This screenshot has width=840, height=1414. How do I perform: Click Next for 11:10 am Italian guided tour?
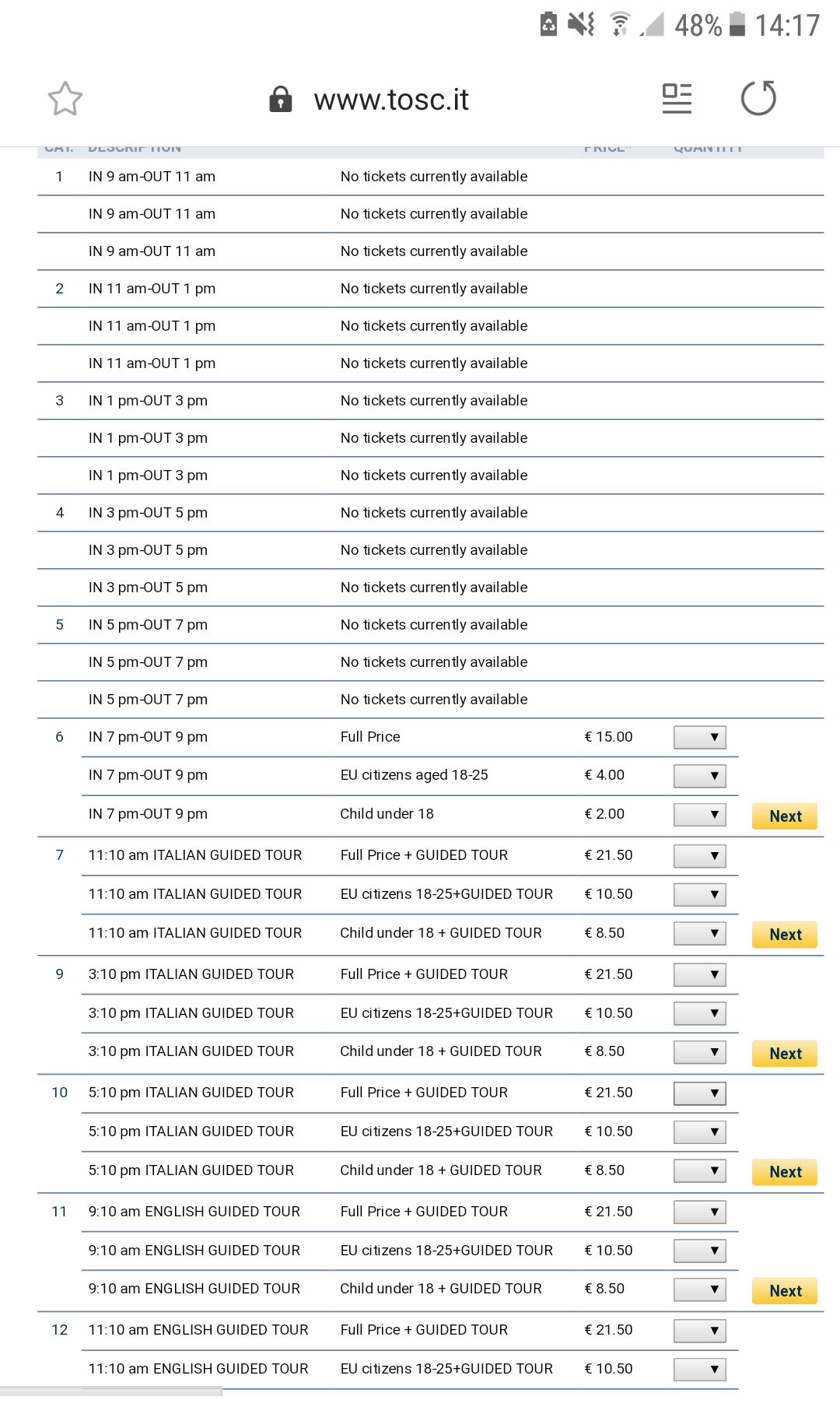tap(785, 935)
